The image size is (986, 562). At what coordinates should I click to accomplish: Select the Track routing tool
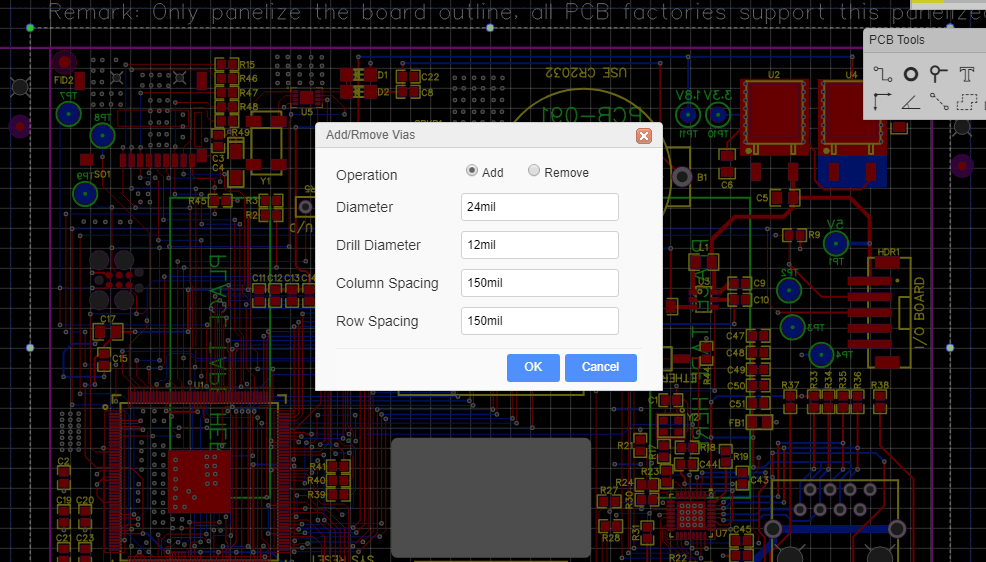pyautogui.click(x=883, y=74)
